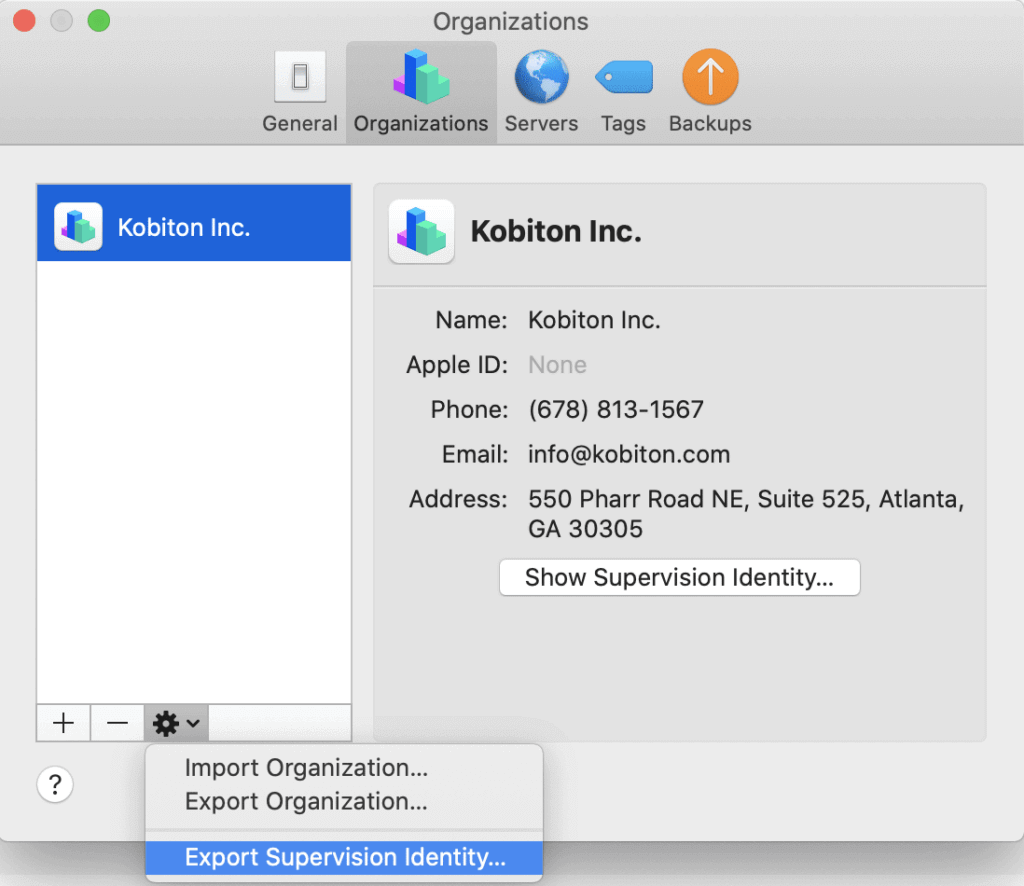Click the grayed None Apple ID field
1024x886 pixels.
[x=557, y=365]
